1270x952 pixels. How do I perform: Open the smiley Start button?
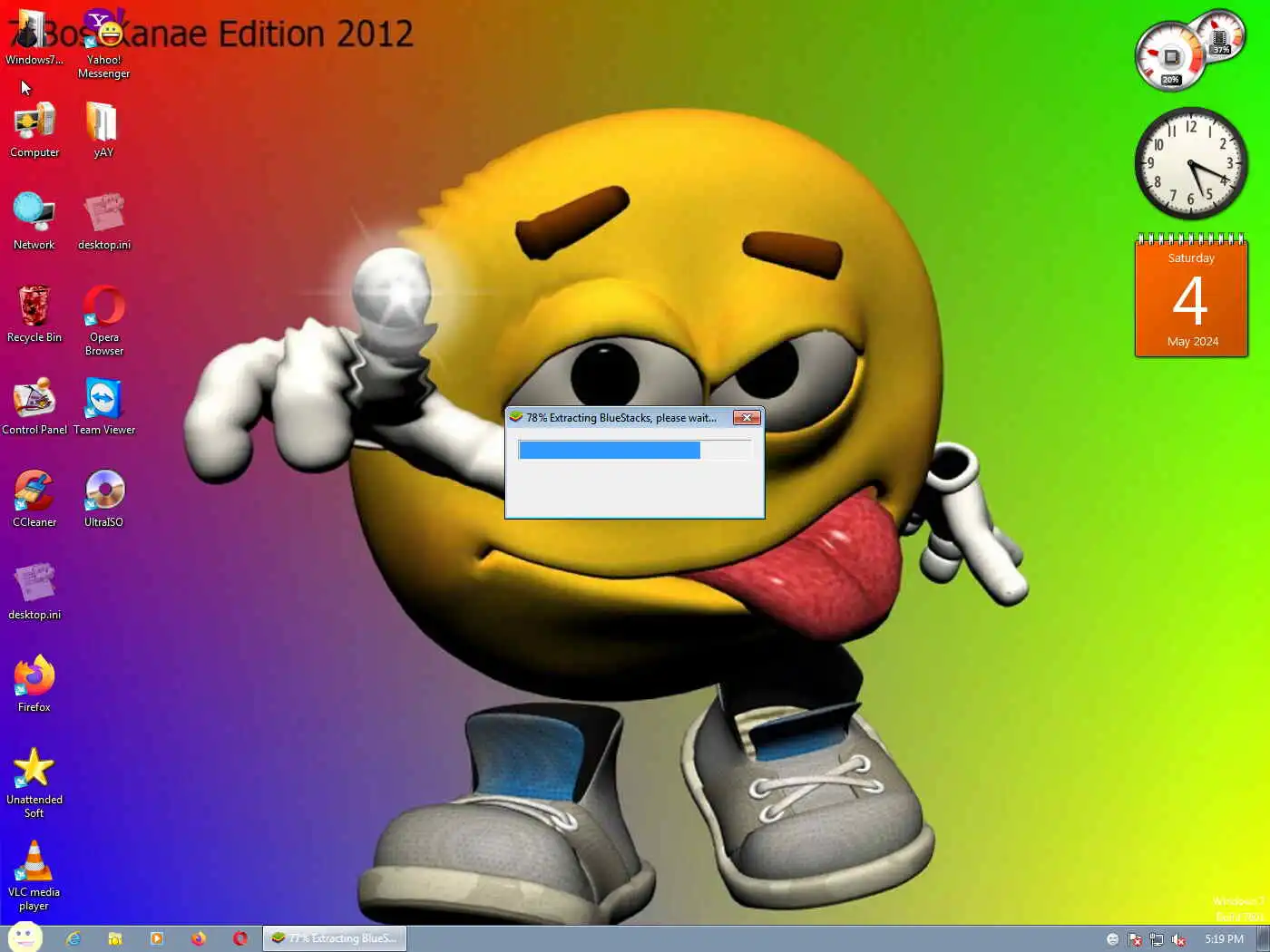point(24,937)
